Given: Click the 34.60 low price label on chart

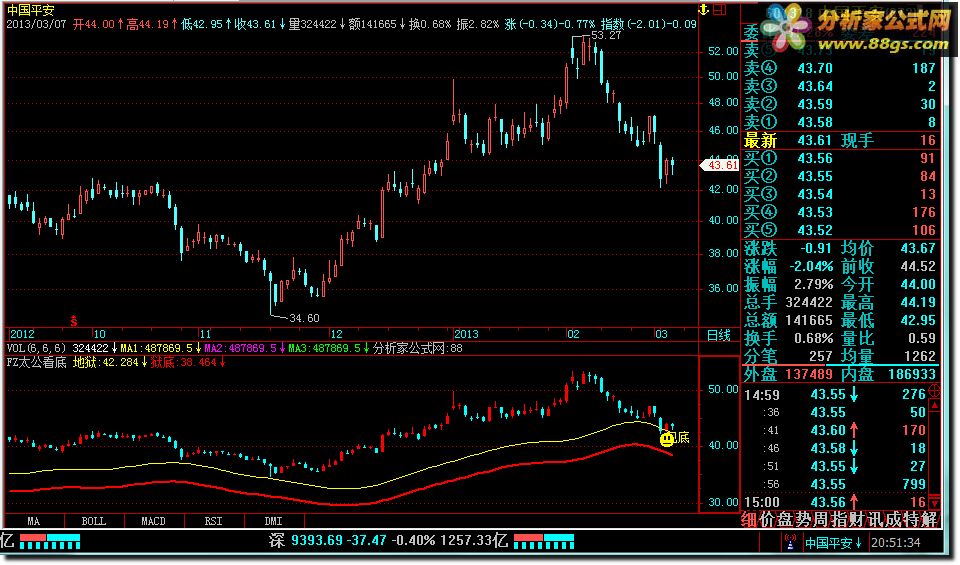Looking at the screenshot, I should [x=304, y=318].
